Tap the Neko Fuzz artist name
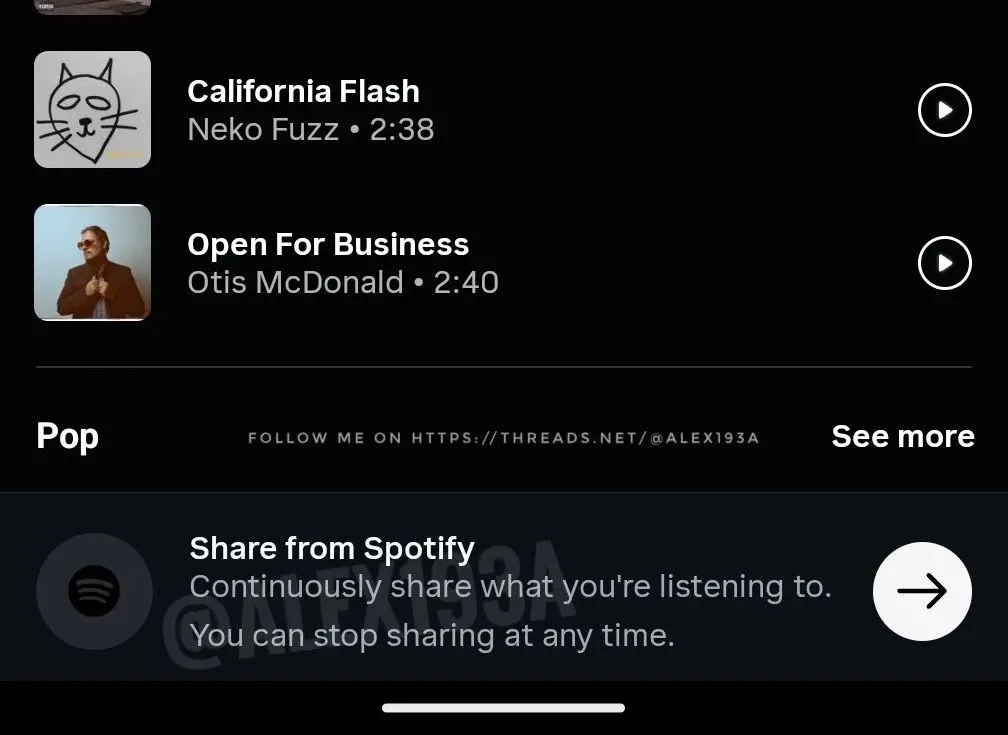The image size is (1008, 735). (263, 129)
